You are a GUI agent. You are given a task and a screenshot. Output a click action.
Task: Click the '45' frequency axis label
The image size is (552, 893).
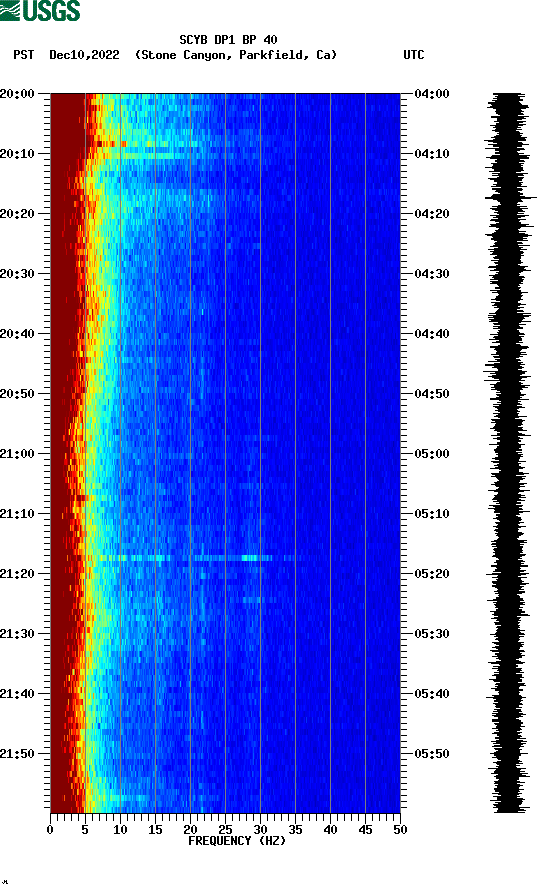point(365,830)
